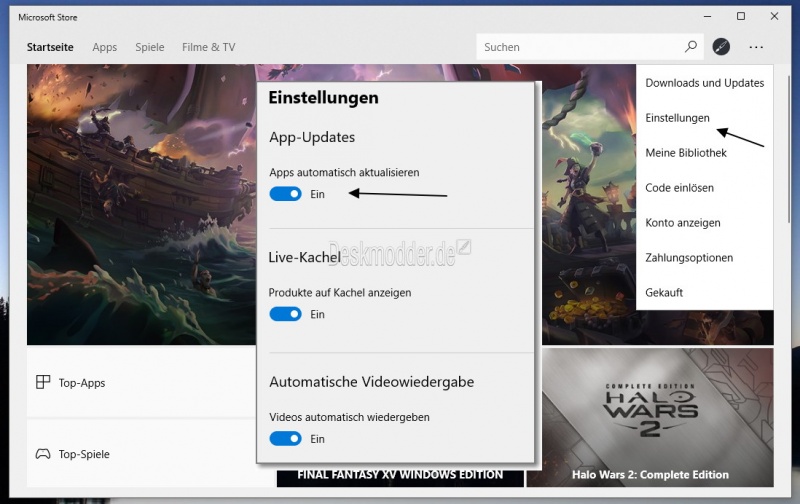Maximize the Microsoft Store window
The width and height of the screenshot is (800, 504).
[x=741, y=16]
